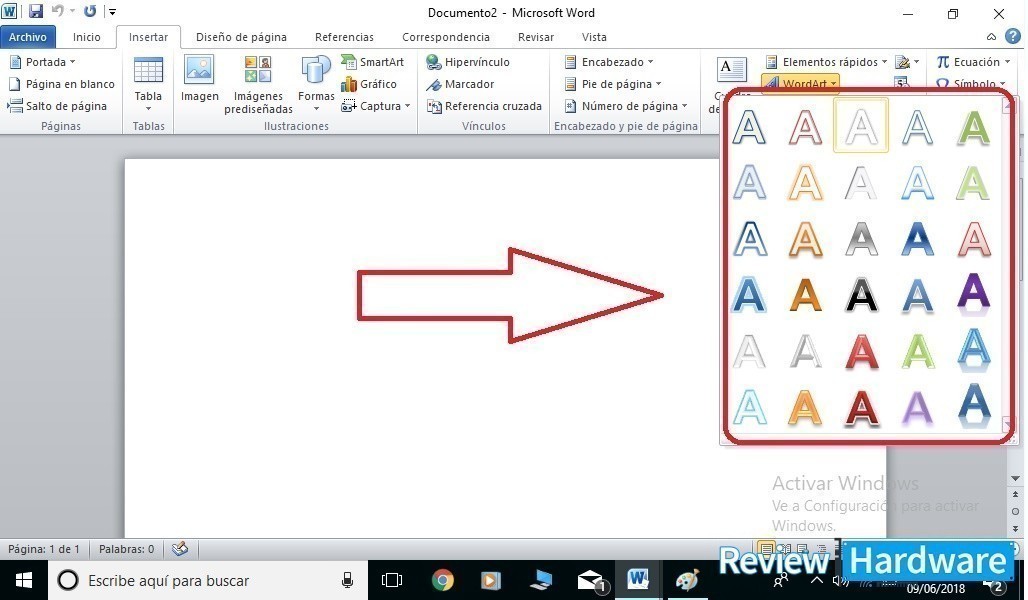The height and width of the screenshot is (600, 1028).
Task: Click the Ilustraciones group label
Action: click(x=296, y=126)
